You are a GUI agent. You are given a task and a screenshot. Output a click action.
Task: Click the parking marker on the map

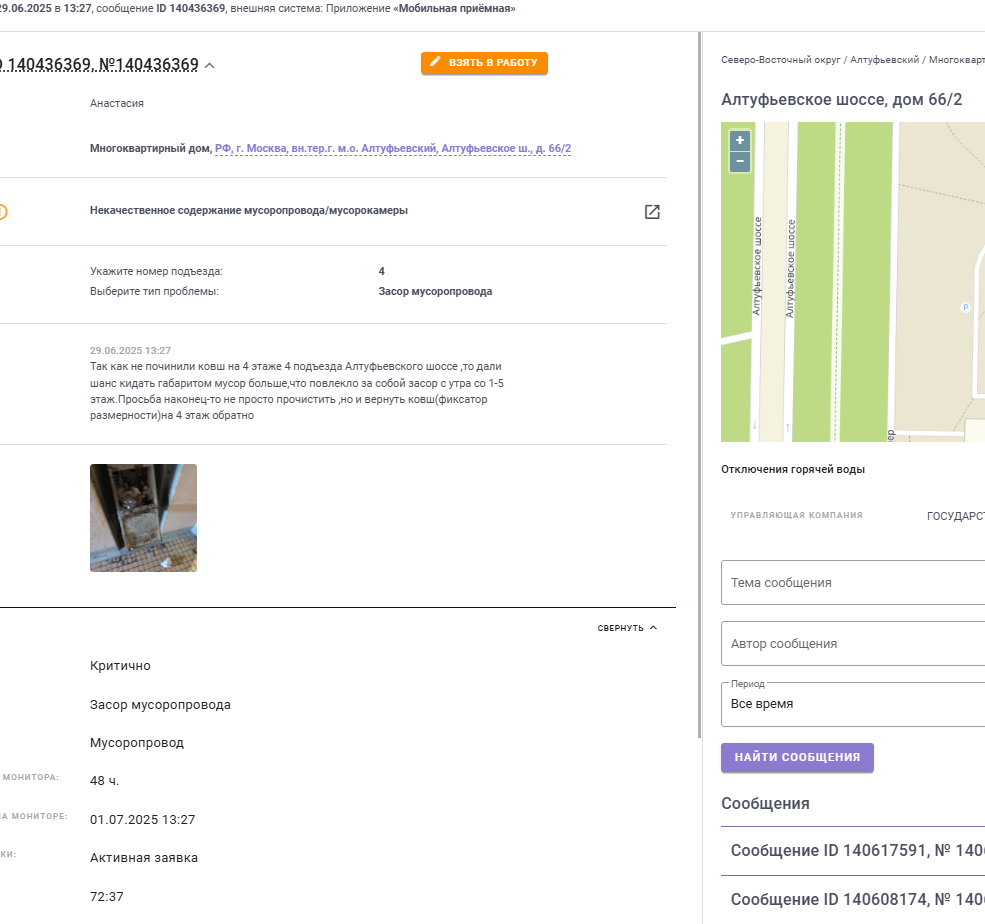[966, 307]
